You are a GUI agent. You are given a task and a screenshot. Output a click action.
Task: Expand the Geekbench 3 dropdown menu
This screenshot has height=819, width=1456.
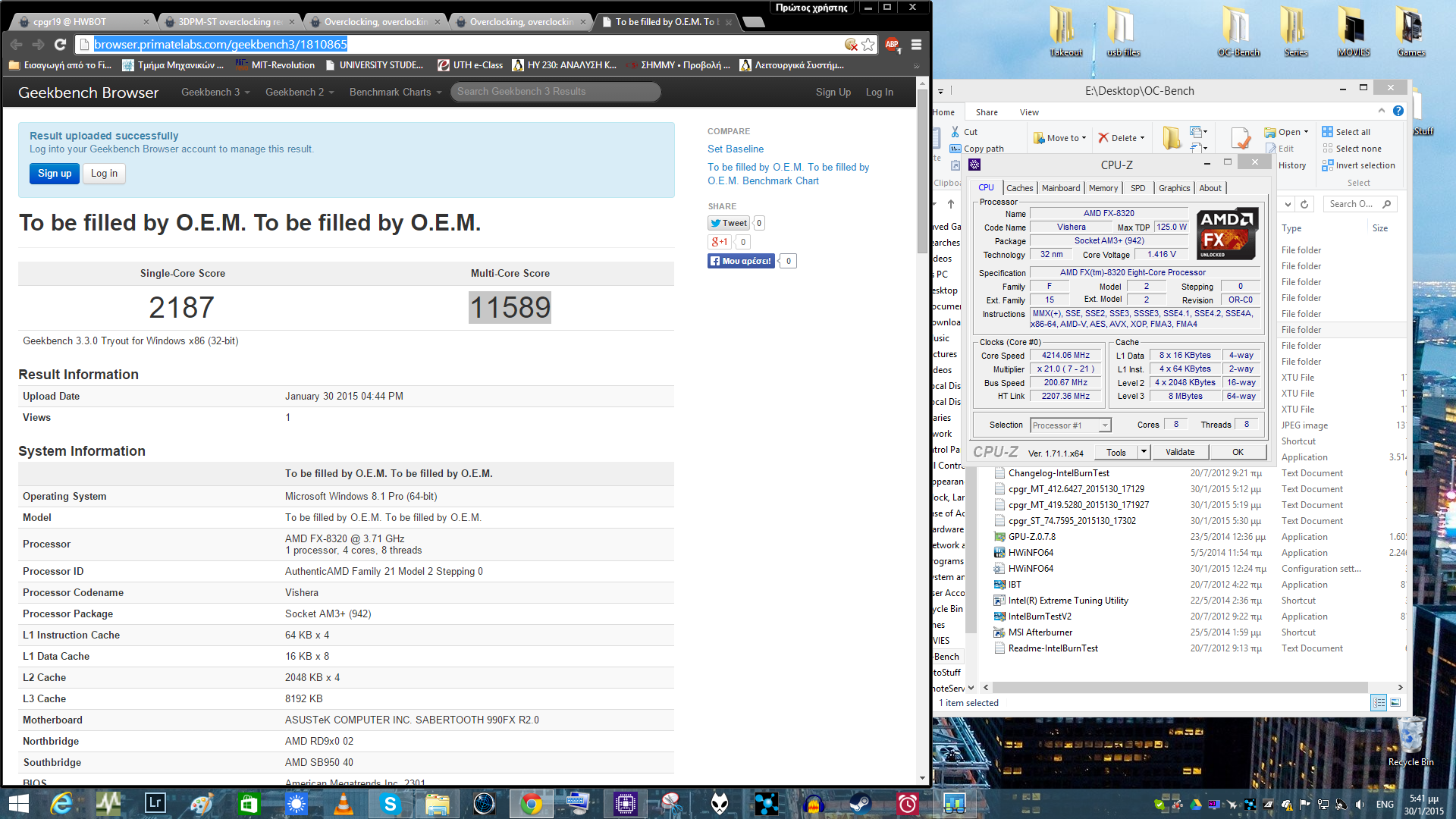(x=215, y=92)
